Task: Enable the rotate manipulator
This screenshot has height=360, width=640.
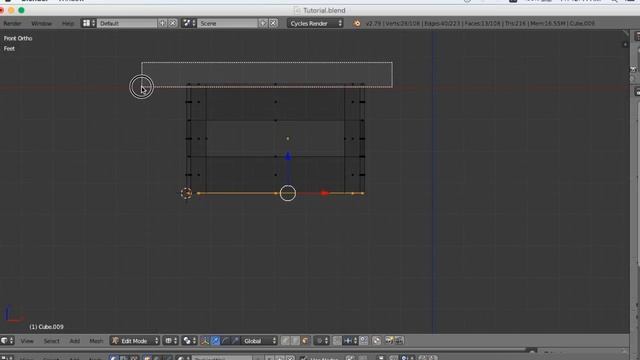Action: [x=225, y=341]
